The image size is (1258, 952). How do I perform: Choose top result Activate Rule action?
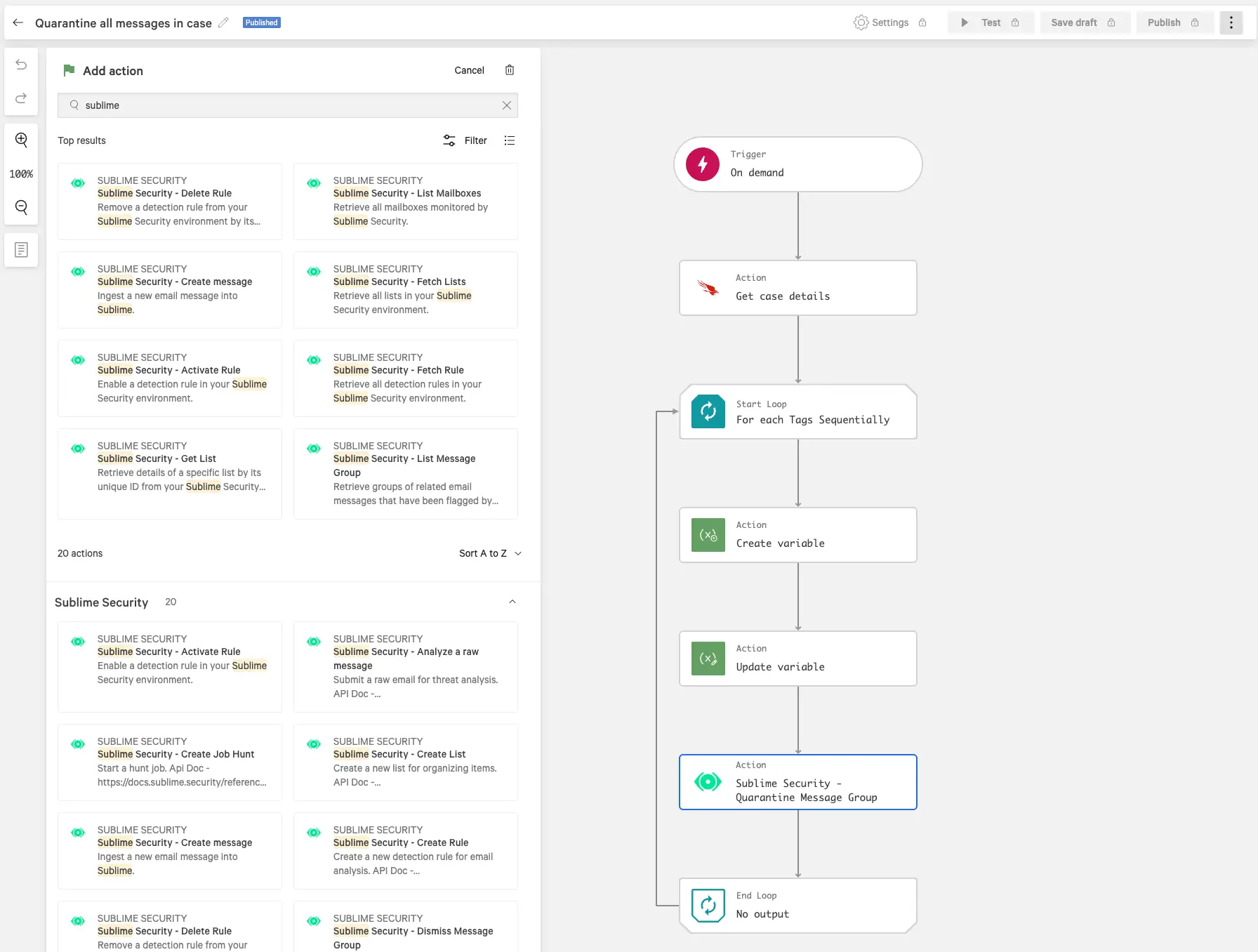pyautogui.click(x=170, y=378)
